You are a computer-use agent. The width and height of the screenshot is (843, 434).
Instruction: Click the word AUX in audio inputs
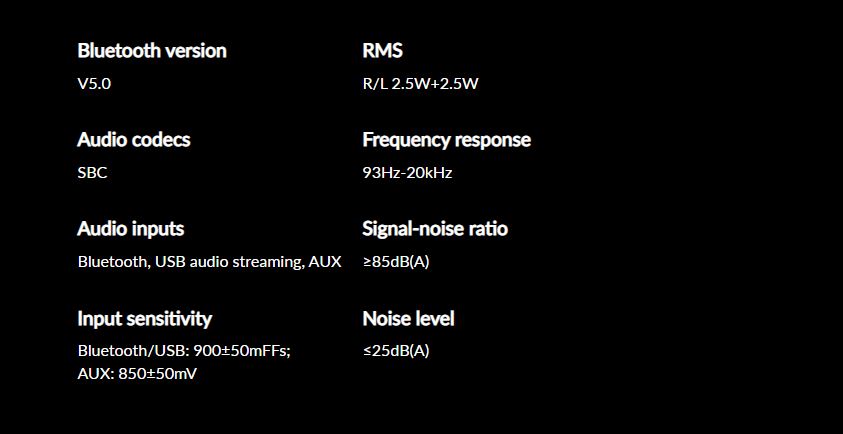pyautogui.click(x=325, y=262)
